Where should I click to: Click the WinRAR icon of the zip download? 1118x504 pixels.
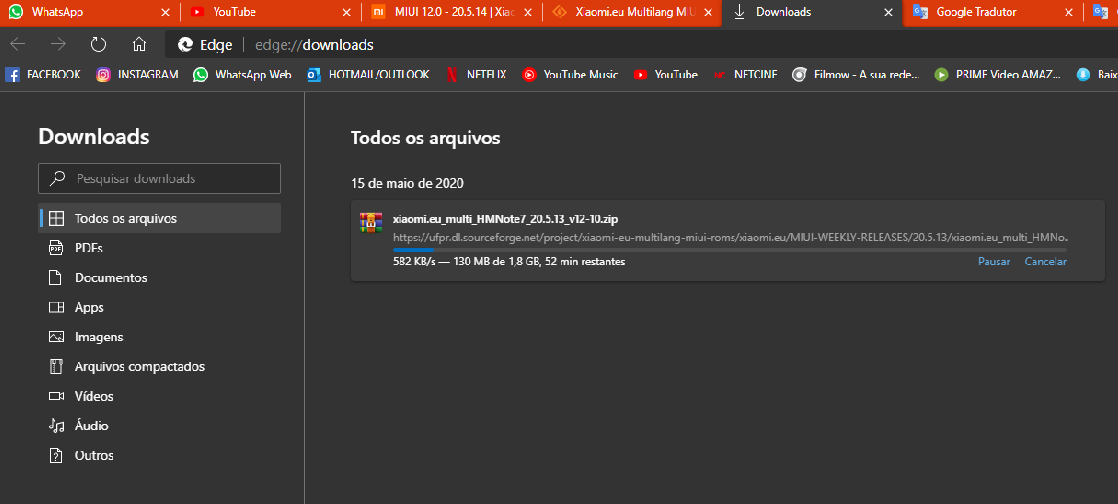[371, 222]
